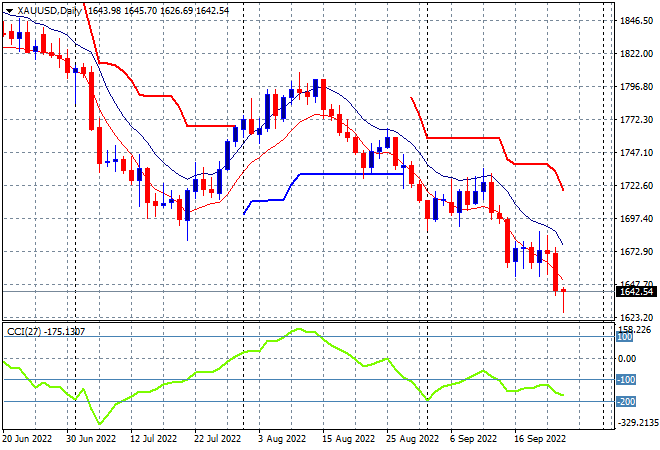Click the 3 Aug 2022 date label
The image size is (660, 450).
coord(282,439)
